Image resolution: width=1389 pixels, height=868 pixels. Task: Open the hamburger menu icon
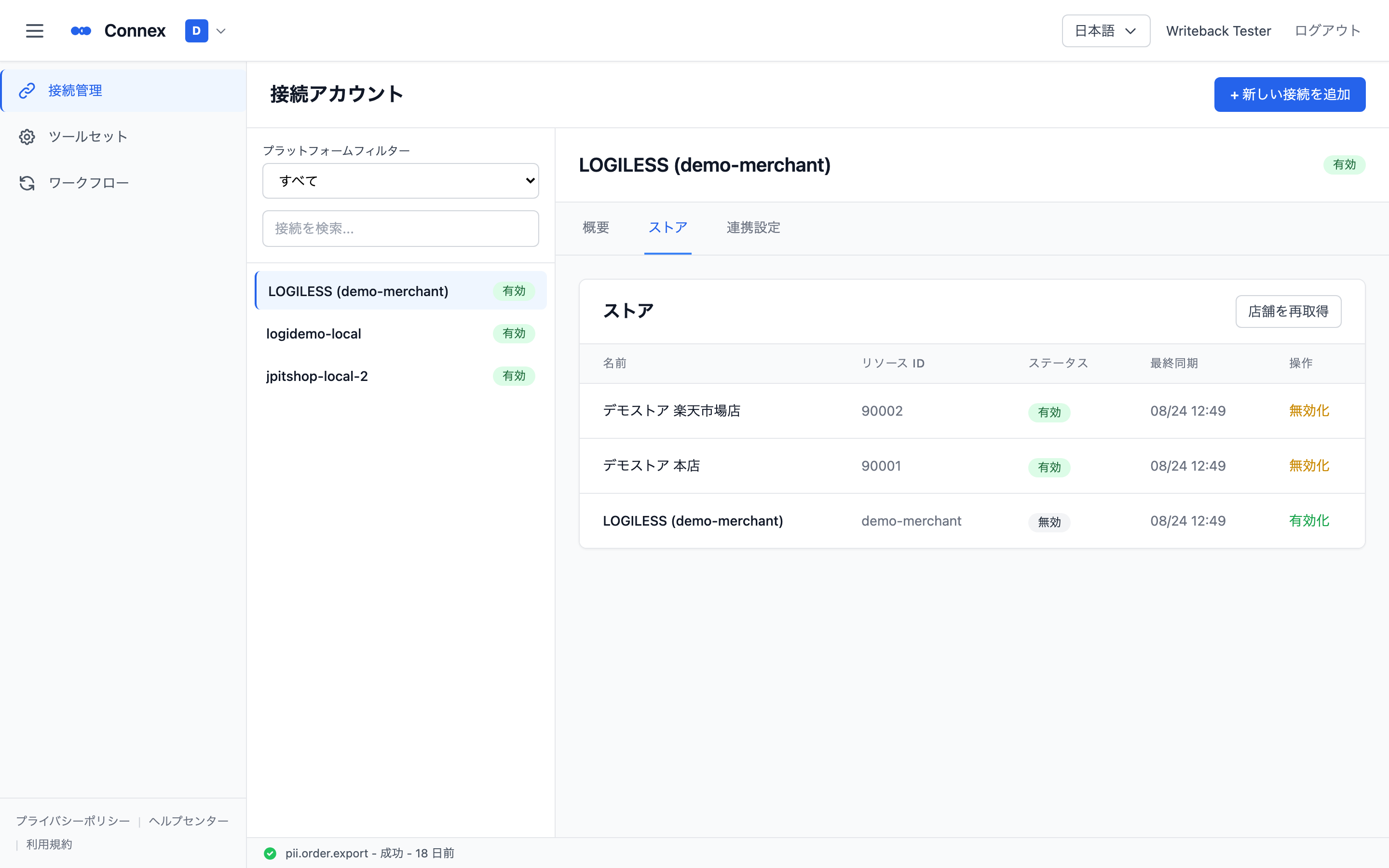click(34, 31)
